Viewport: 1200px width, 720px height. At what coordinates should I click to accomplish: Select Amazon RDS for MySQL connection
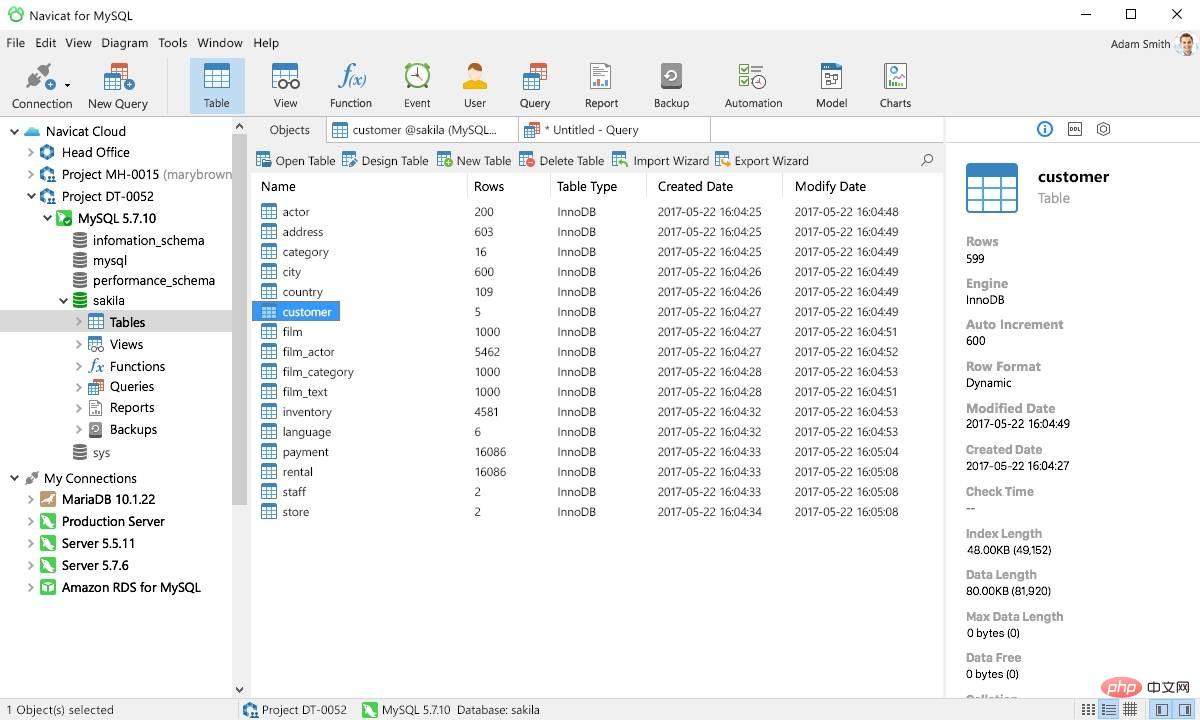coord(131,587)
